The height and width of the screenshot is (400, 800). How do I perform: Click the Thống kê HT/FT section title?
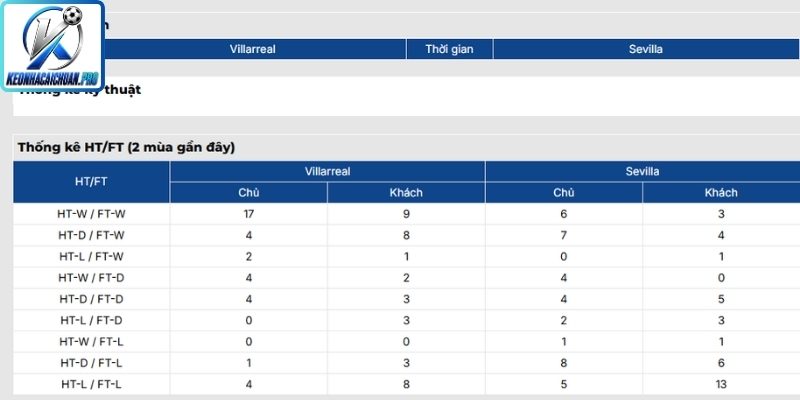[127, 147]
